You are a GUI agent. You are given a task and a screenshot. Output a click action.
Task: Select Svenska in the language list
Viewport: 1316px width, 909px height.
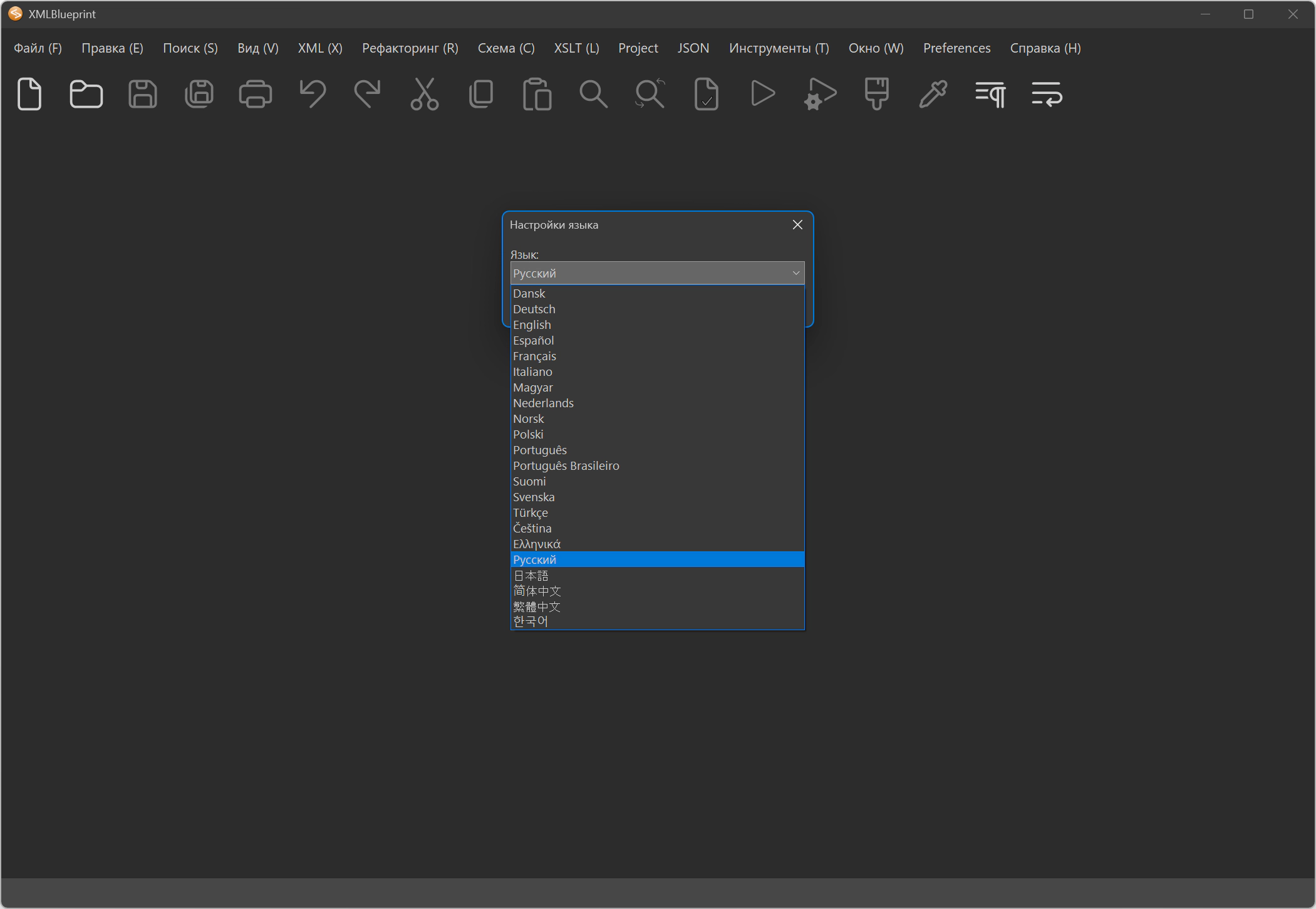657,497
